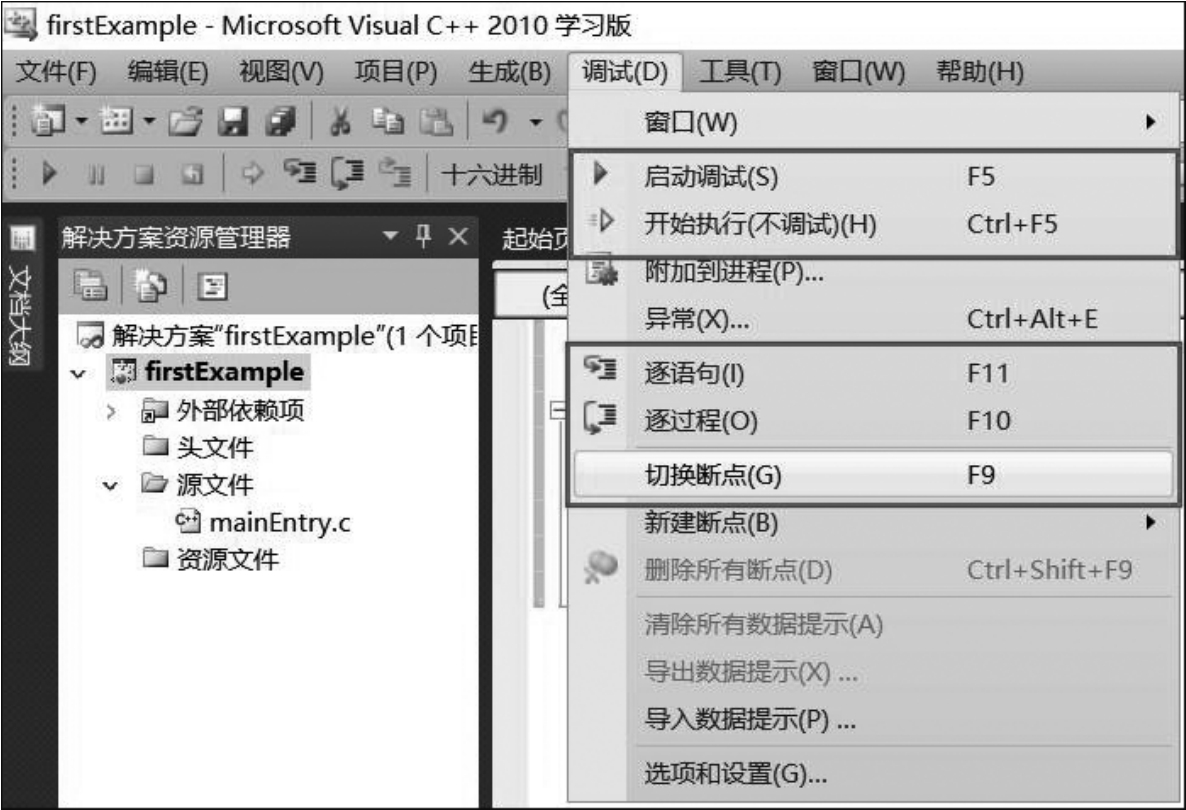Screen dimensions: 1186x810
Task: Expand the 外部依赖项 folder node
Action: (110, 412)
